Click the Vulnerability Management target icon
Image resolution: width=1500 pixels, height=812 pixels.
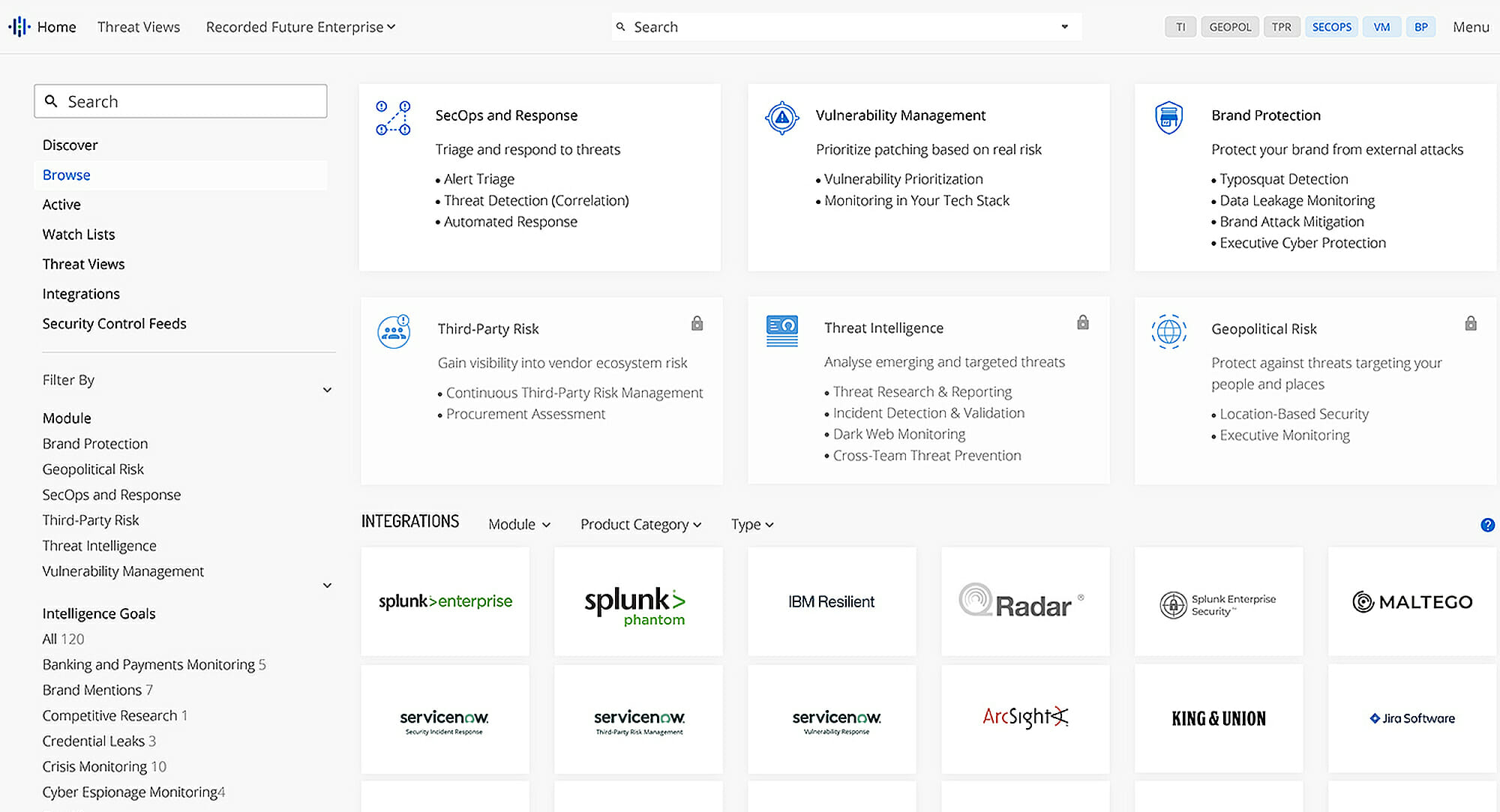coord(781,118)
